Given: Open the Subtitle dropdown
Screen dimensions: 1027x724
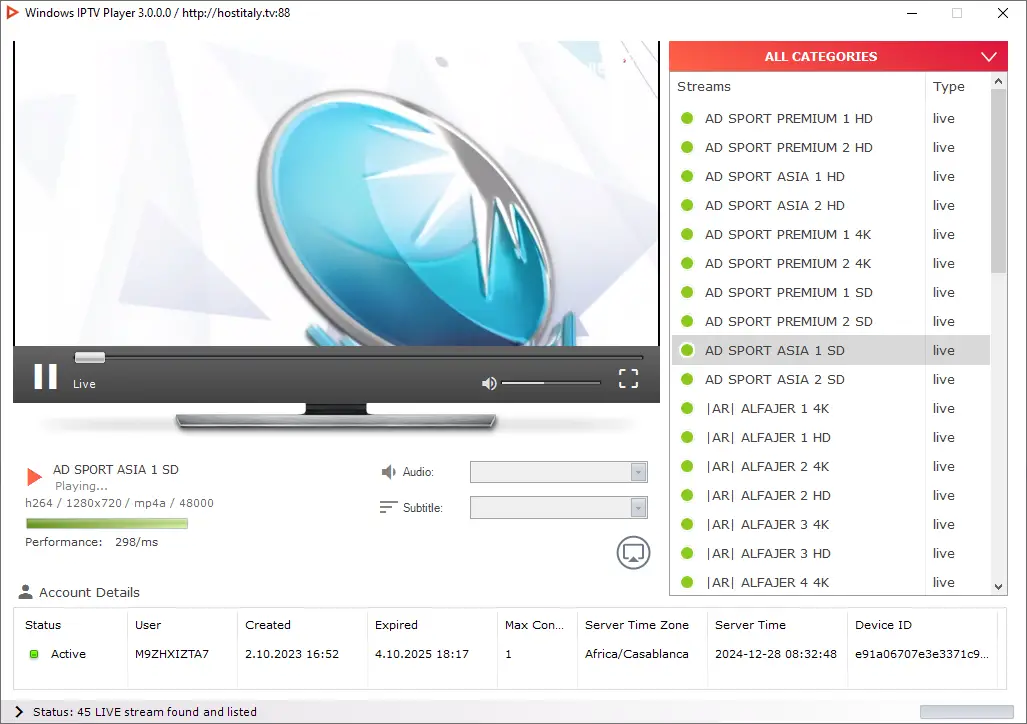Looking at the screenshot, I should (559, 507).
